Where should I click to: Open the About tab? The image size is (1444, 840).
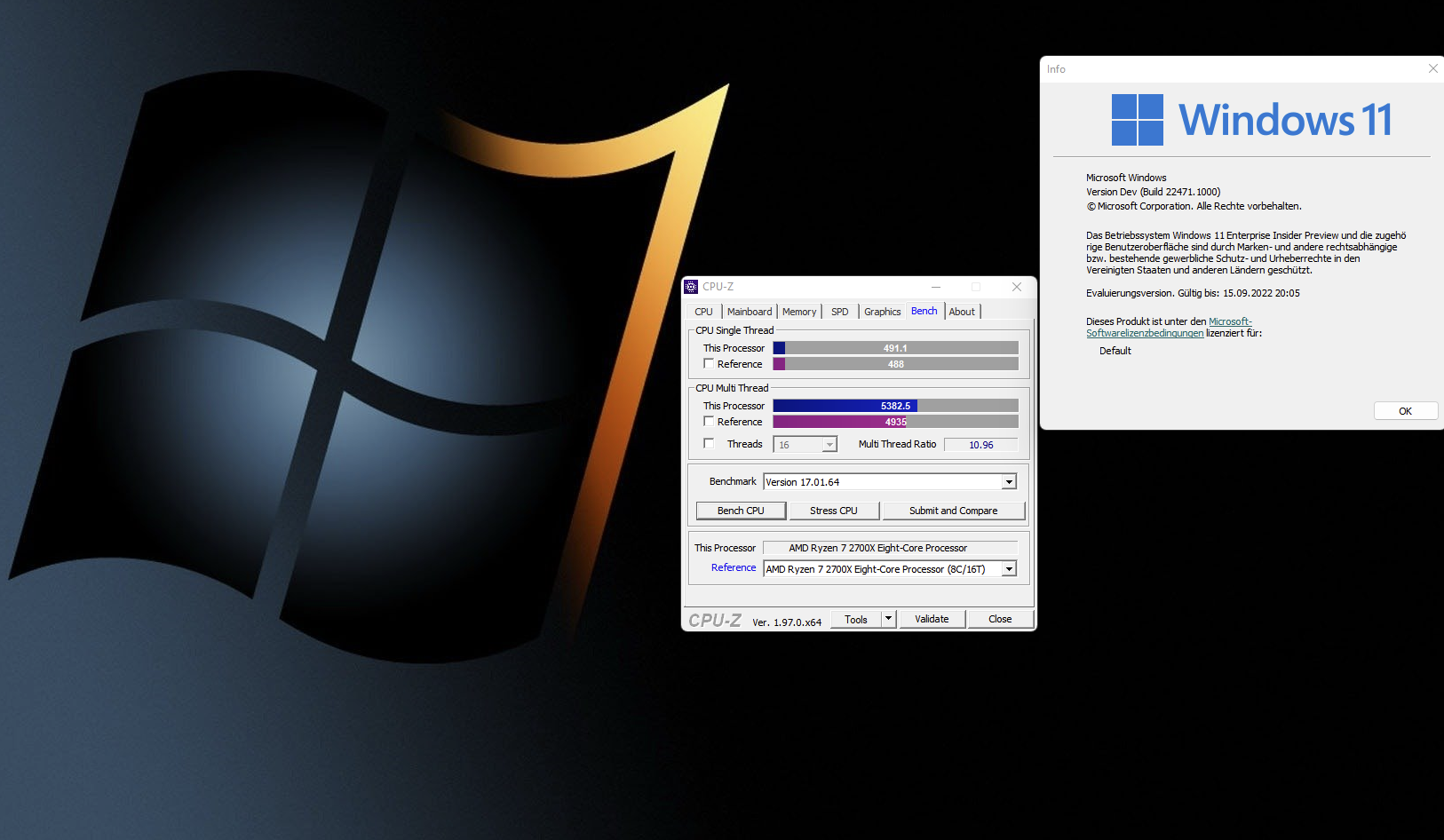[x=962, y=312]
